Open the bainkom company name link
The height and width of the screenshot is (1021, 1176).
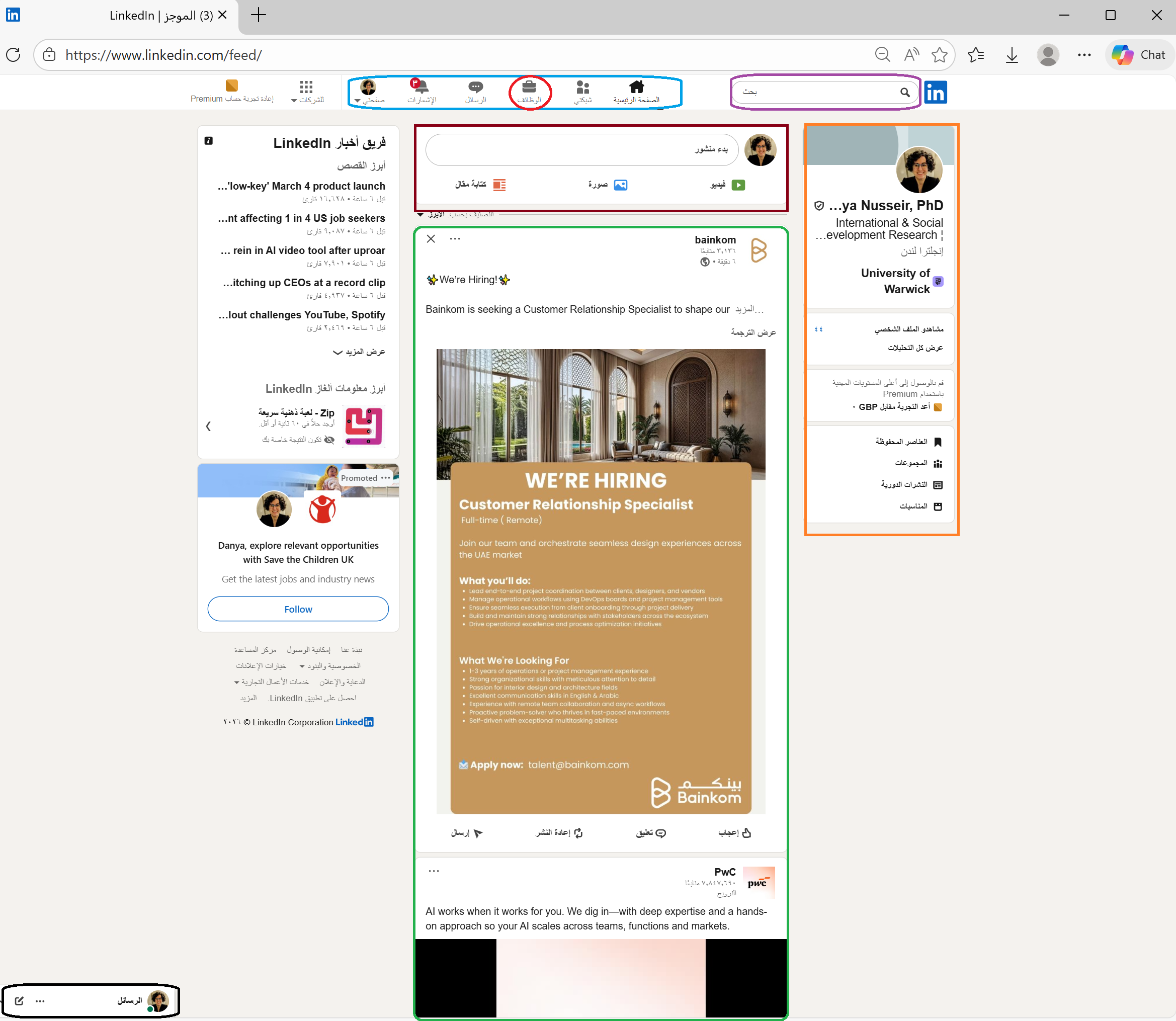[715, 240]
